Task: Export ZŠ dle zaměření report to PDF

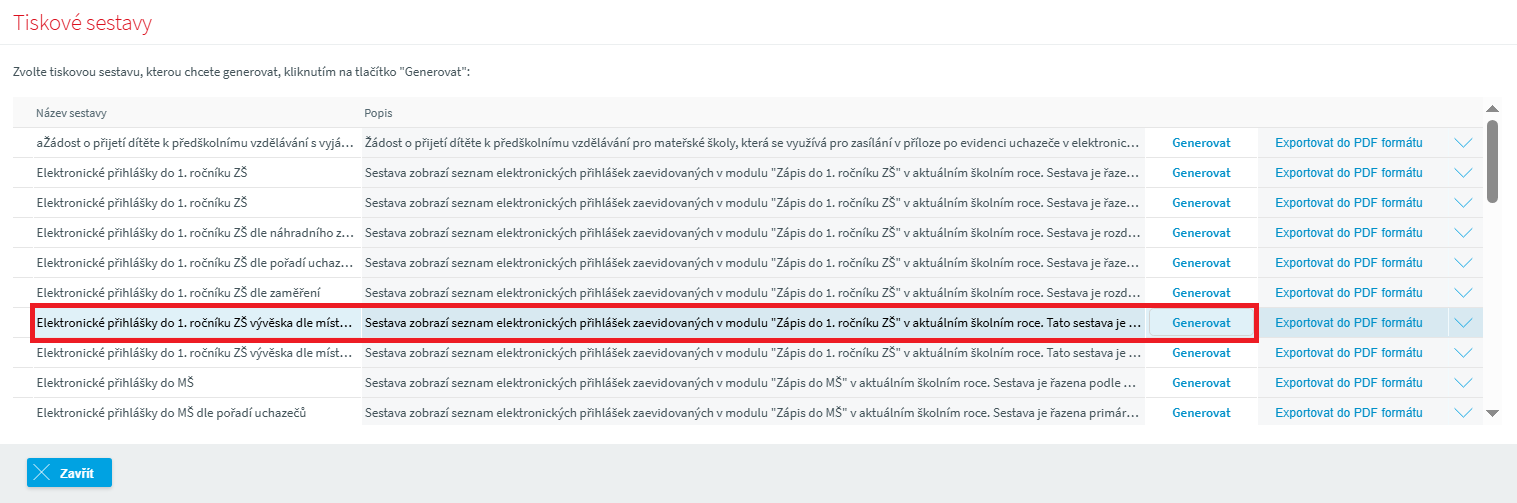Action: pyautogui.click(x=1348, y=293)
